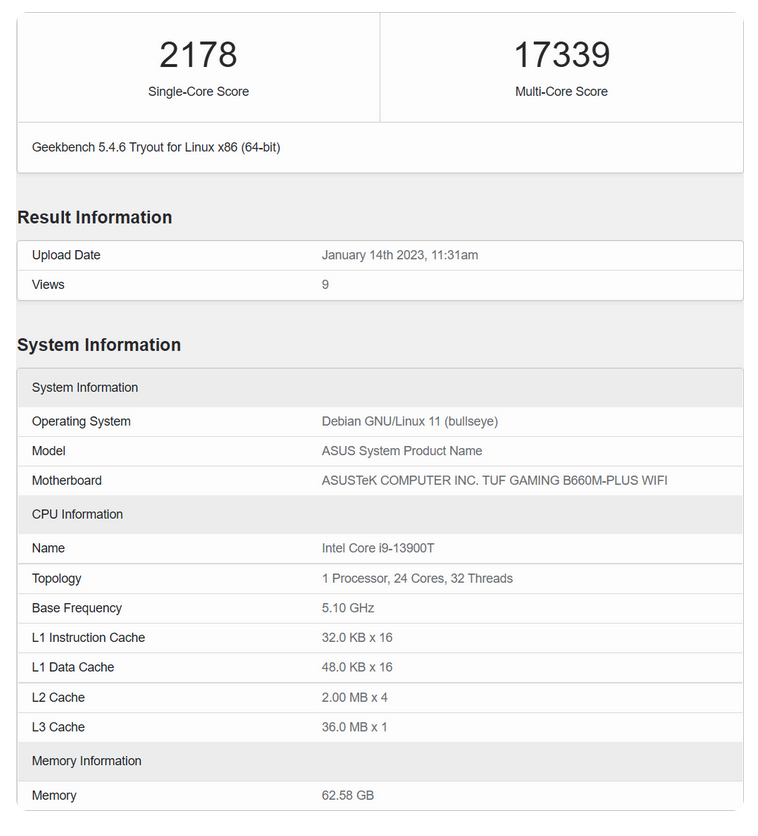This screenshot has height=836, width=758.
Task: Click the views count 9
Action: coord(325,285)
